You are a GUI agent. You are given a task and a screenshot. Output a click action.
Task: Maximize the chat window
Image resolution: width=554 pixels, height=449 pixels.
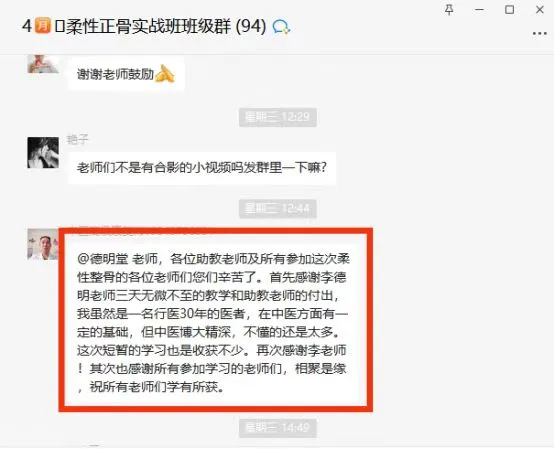coord(509,10)
